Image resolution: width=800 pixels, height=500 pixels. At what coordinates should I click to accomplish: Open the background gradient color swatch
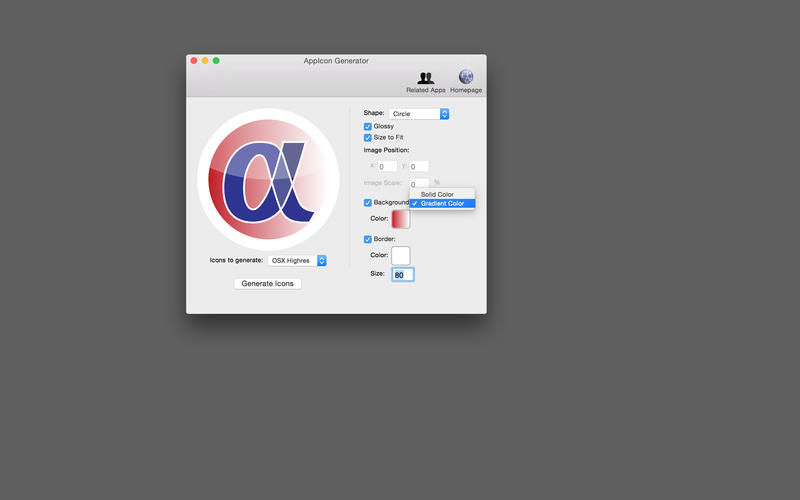(400, 219)
